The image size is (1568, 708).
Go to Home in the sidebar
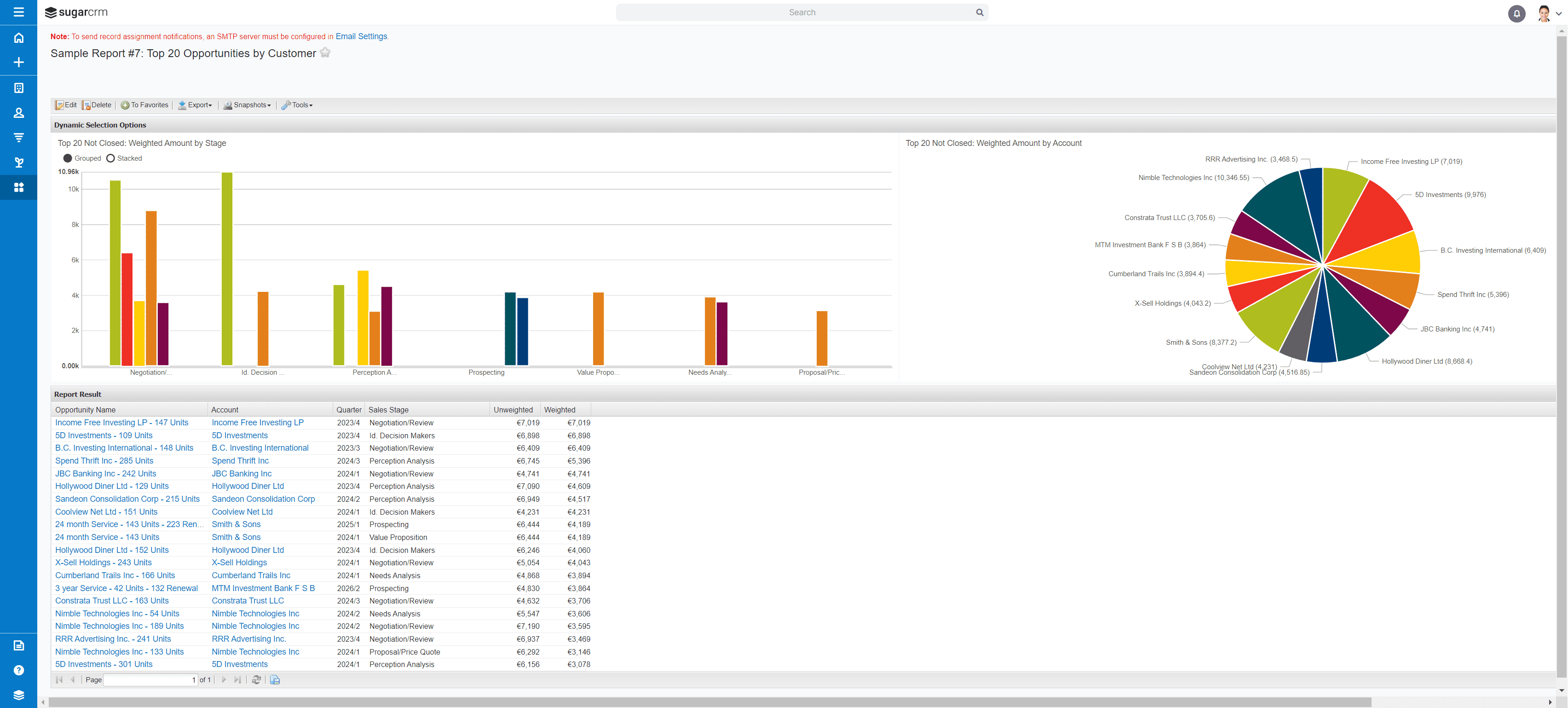(x=18, y=38)
